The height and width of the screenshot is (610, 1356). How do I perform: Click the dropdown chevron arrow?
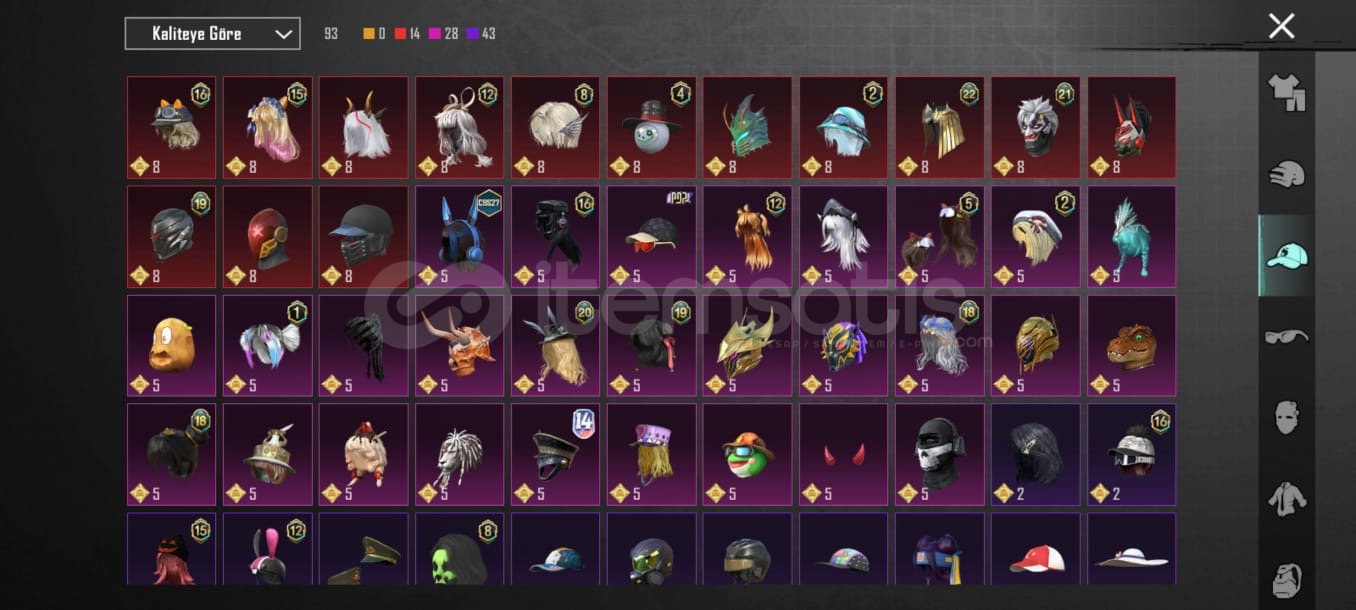tap(283, 34)
